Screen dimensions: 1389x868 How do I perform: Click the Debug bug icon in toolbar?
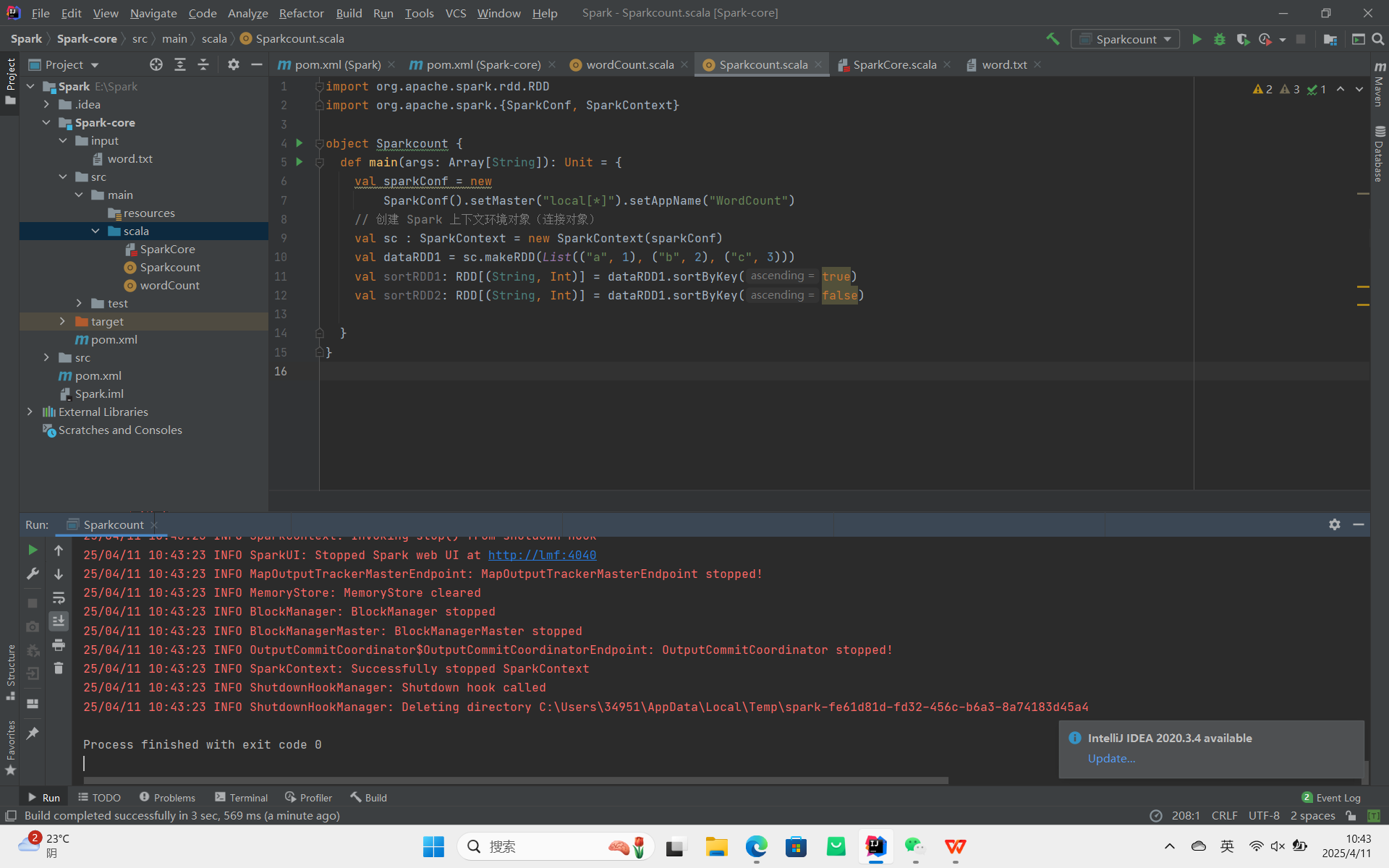1220,39
